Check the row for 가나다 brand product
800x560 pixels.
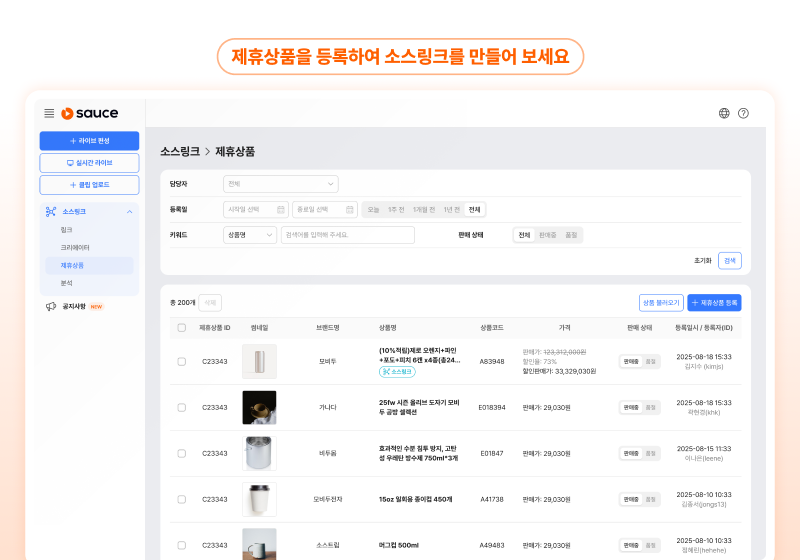coord(182,408)
